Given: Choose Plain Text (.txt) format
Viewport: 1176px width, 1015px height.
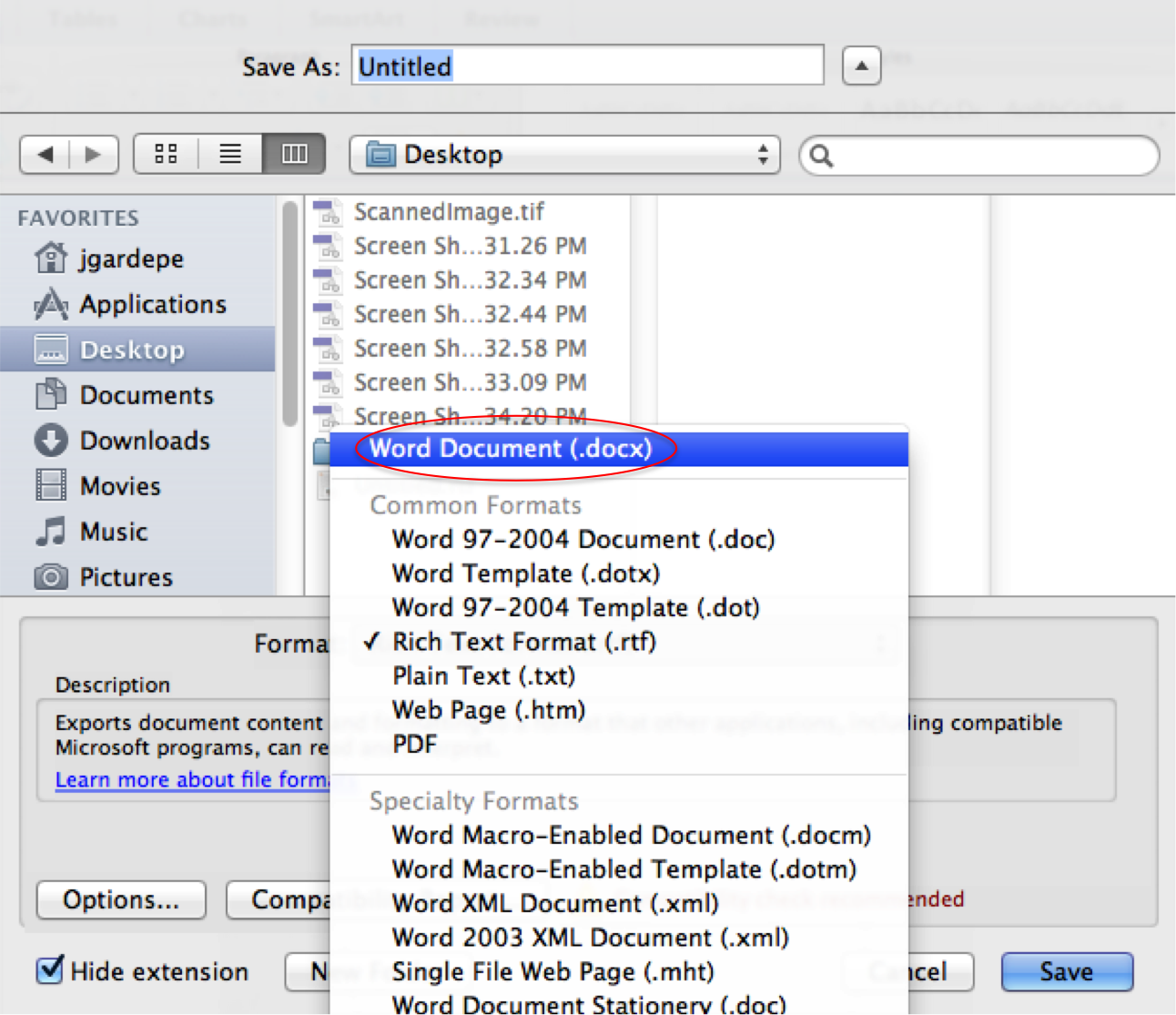Looking at the screenshot, I should click(619, 676).
